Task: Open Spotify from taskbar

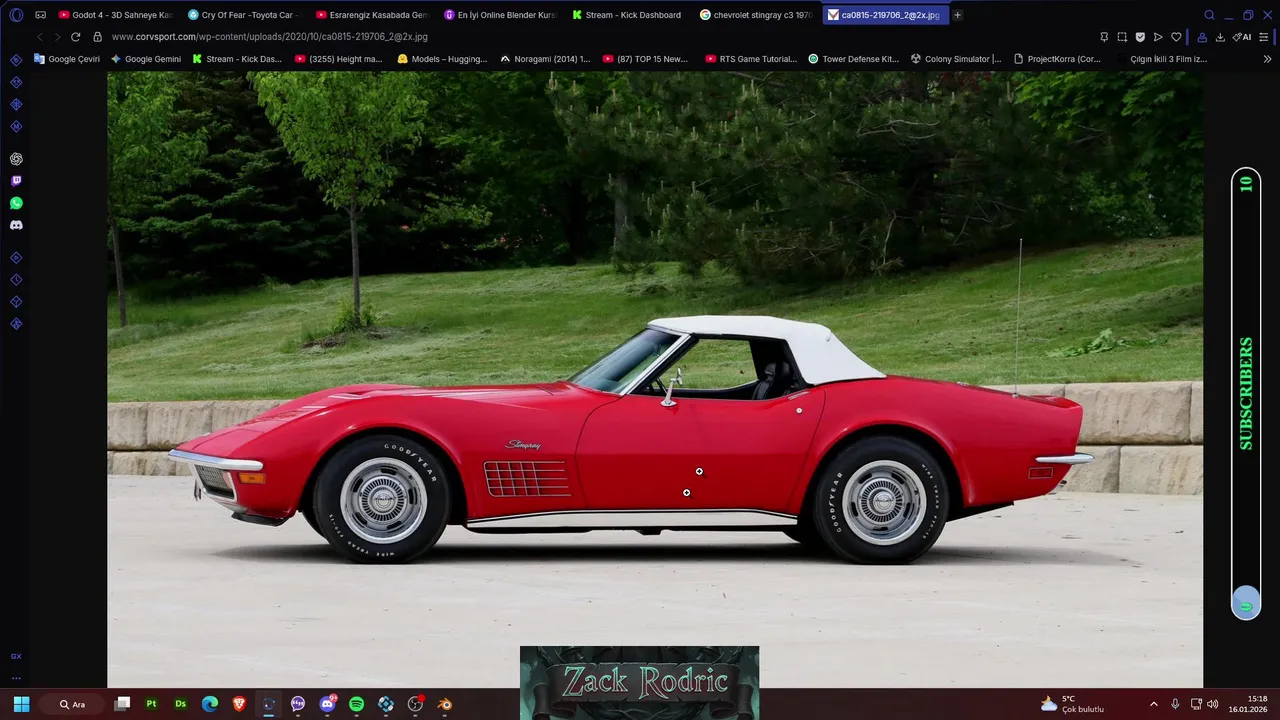Action: point(357,704)
